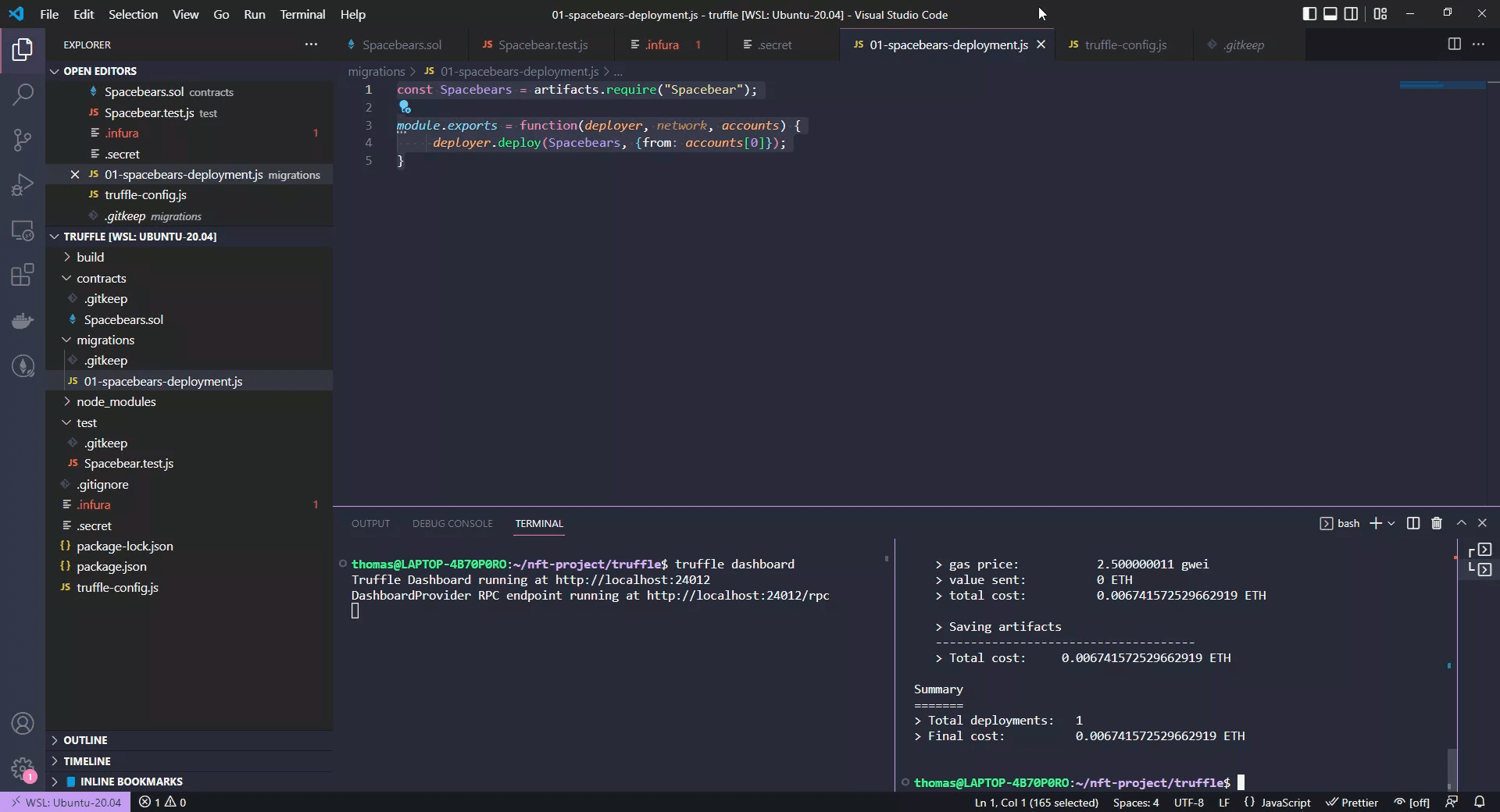Close the 01-spacebears-deployment.js tab

[1041, 45]
